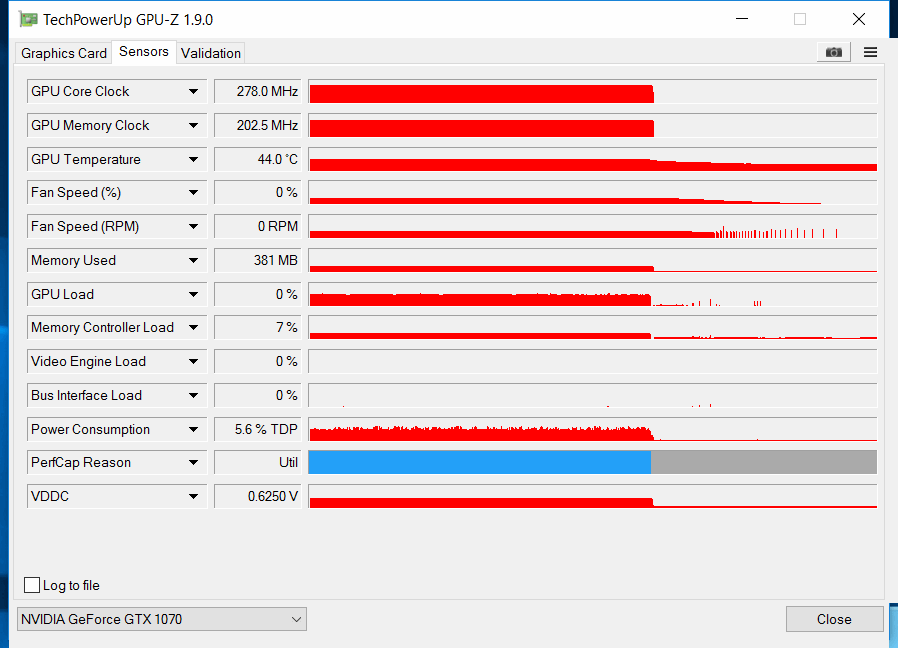Click the GPU Load history graph
The image size is (898, 648).
593,294
